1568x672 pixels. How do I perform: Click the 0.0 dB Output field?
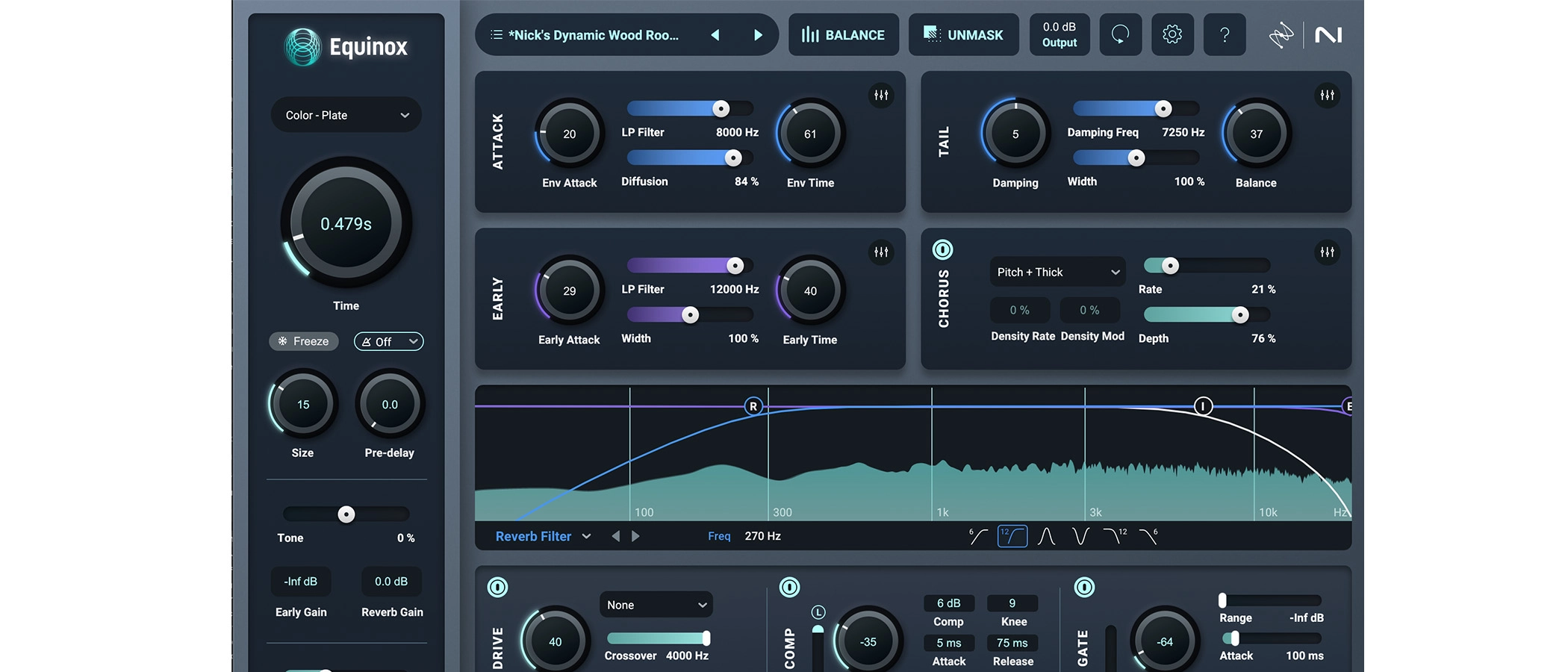pyautogui.click(x=1060, y=34)
